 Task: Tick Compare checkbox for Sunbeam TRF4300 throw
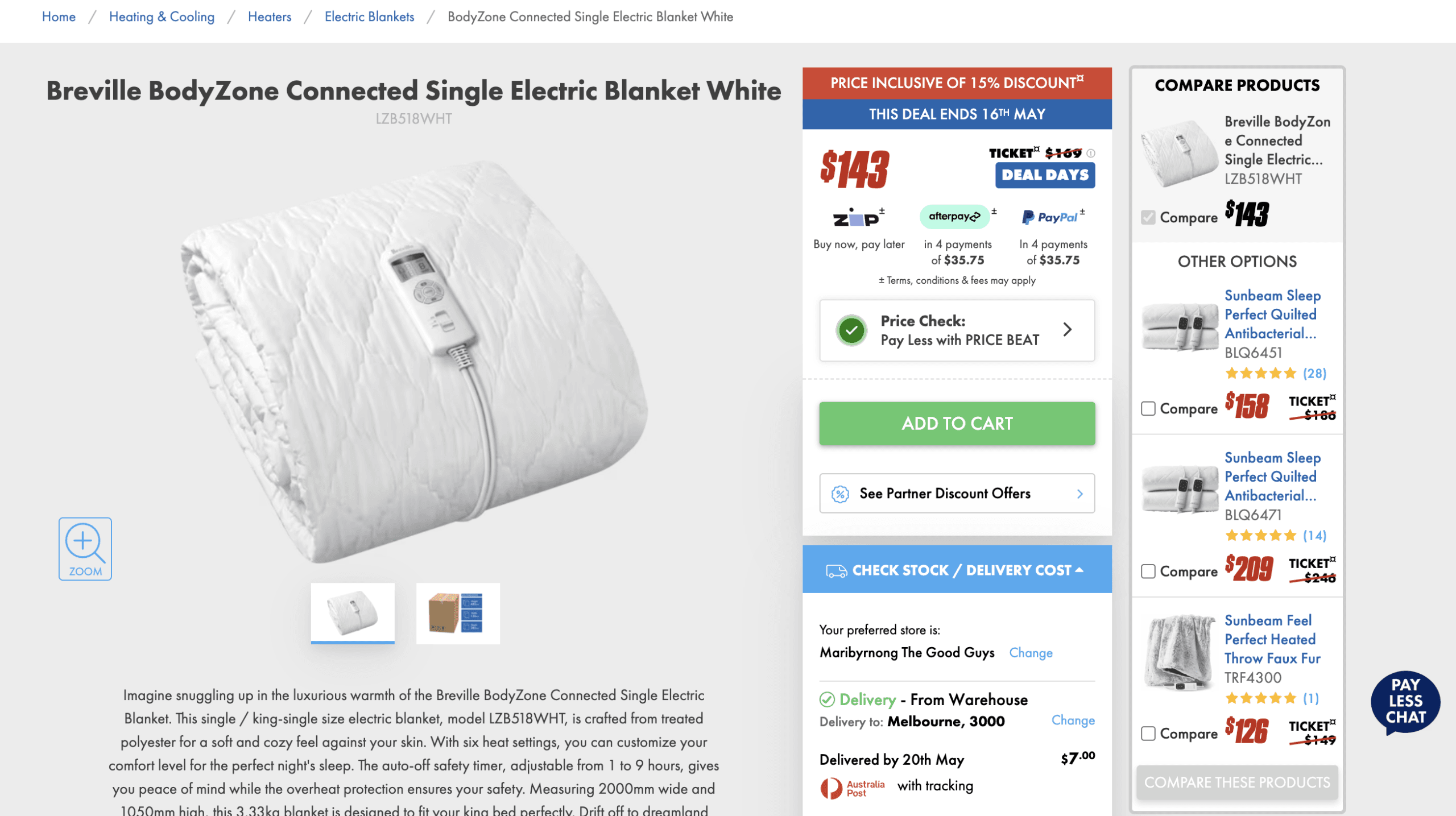pyautogui.click(x=1148, y=734)
